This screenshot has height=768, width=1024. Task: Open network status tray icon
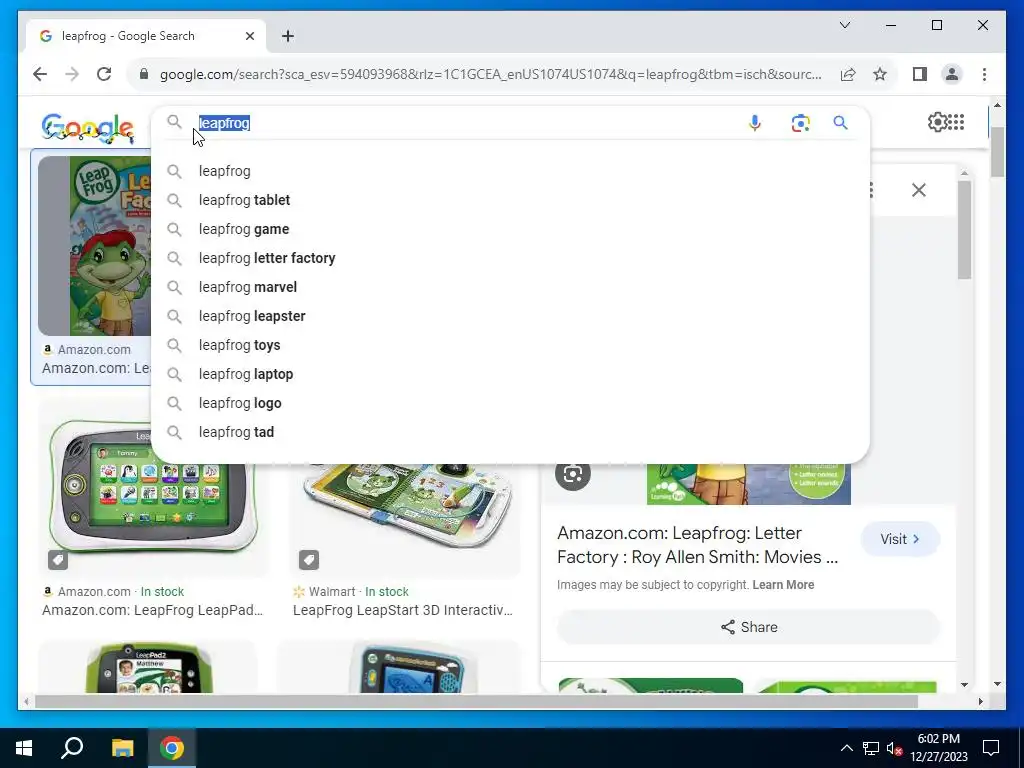pos(871,748)
